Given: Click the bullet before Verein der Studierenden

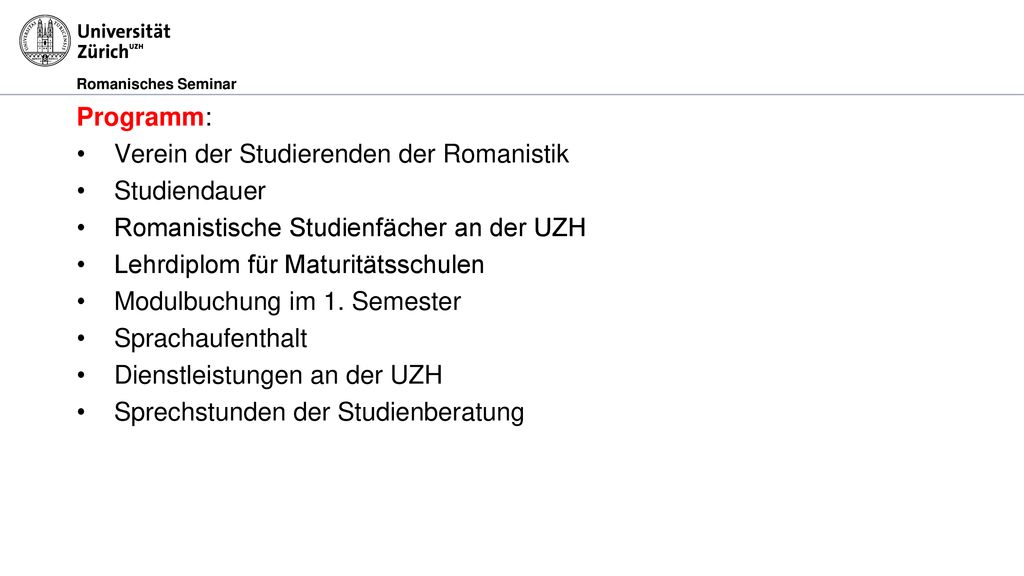Looking at the screenshot, I should [x=81, y=155].
